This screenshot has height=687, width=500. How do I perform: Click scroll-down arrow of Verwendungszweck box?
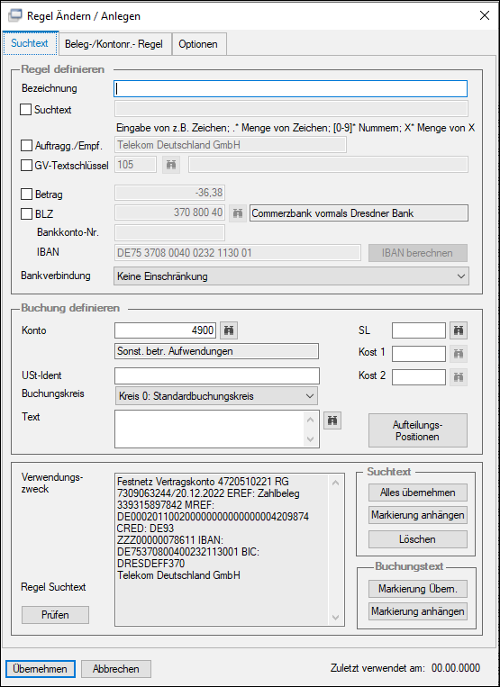tap(336, 617)
